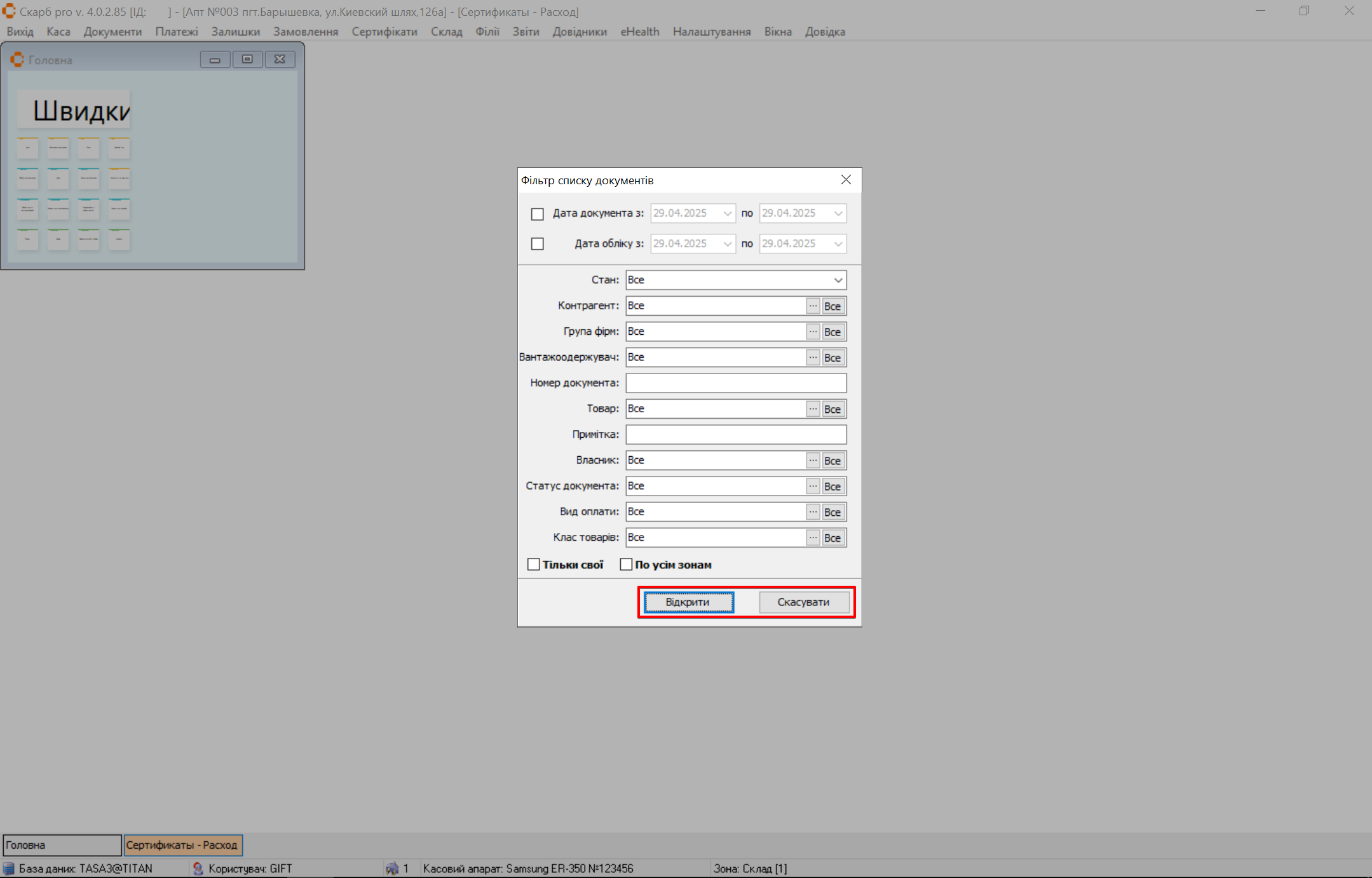This screenshot has width=1372, height=878.
Task: Expand the Стан dropdown list
Action: pos(838,280)
